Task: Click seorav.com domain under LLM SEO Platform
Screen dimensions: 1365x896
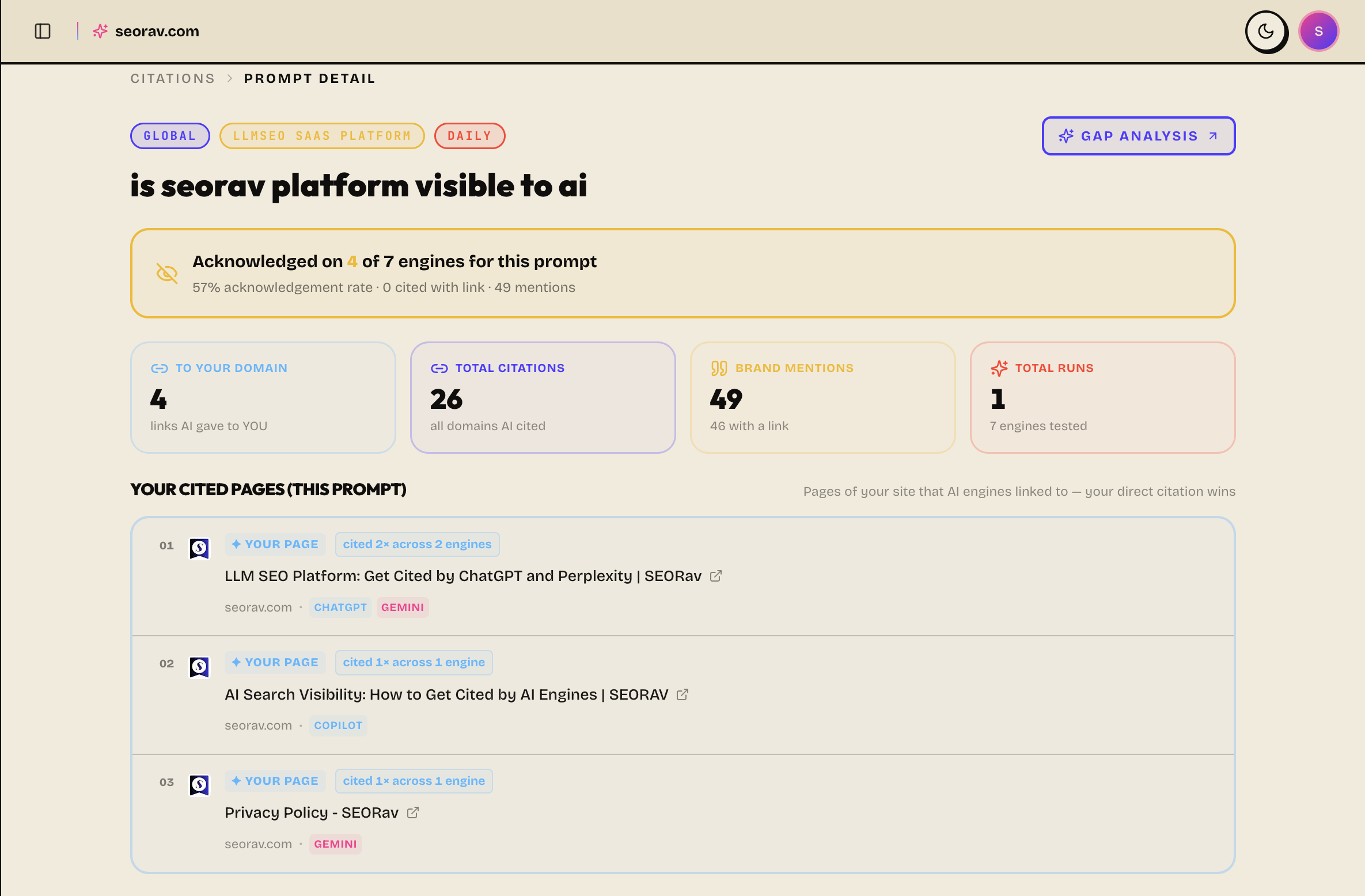Action: coord(258,608)
